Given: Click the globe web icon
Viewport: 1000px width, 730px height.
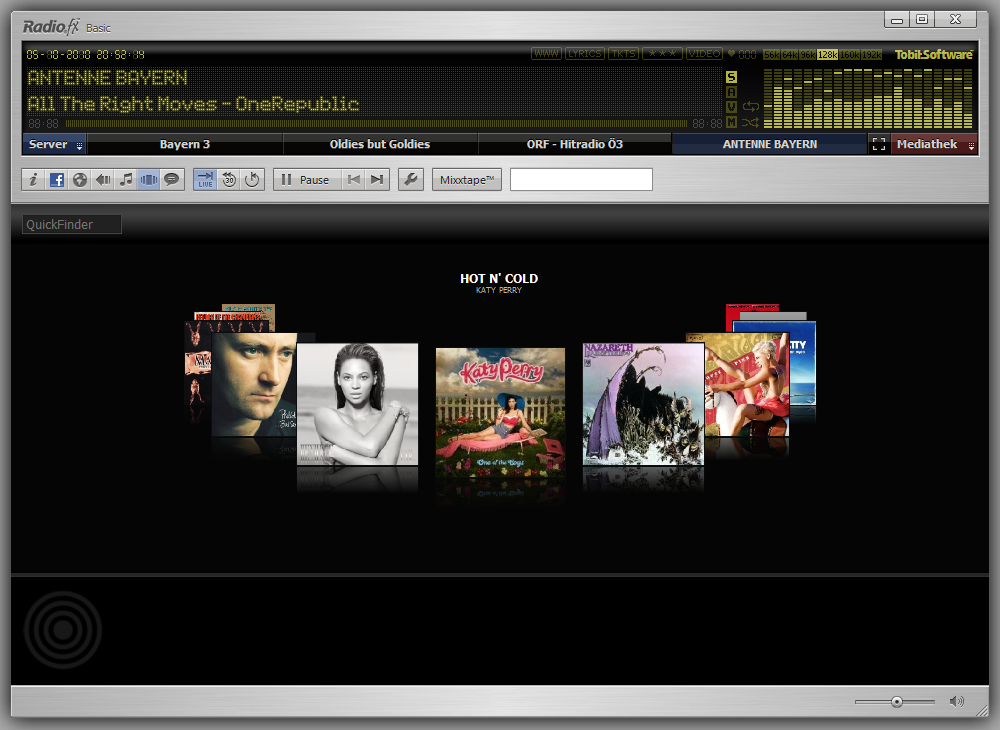Looking at the screenshot, I should tap(80, 180).
